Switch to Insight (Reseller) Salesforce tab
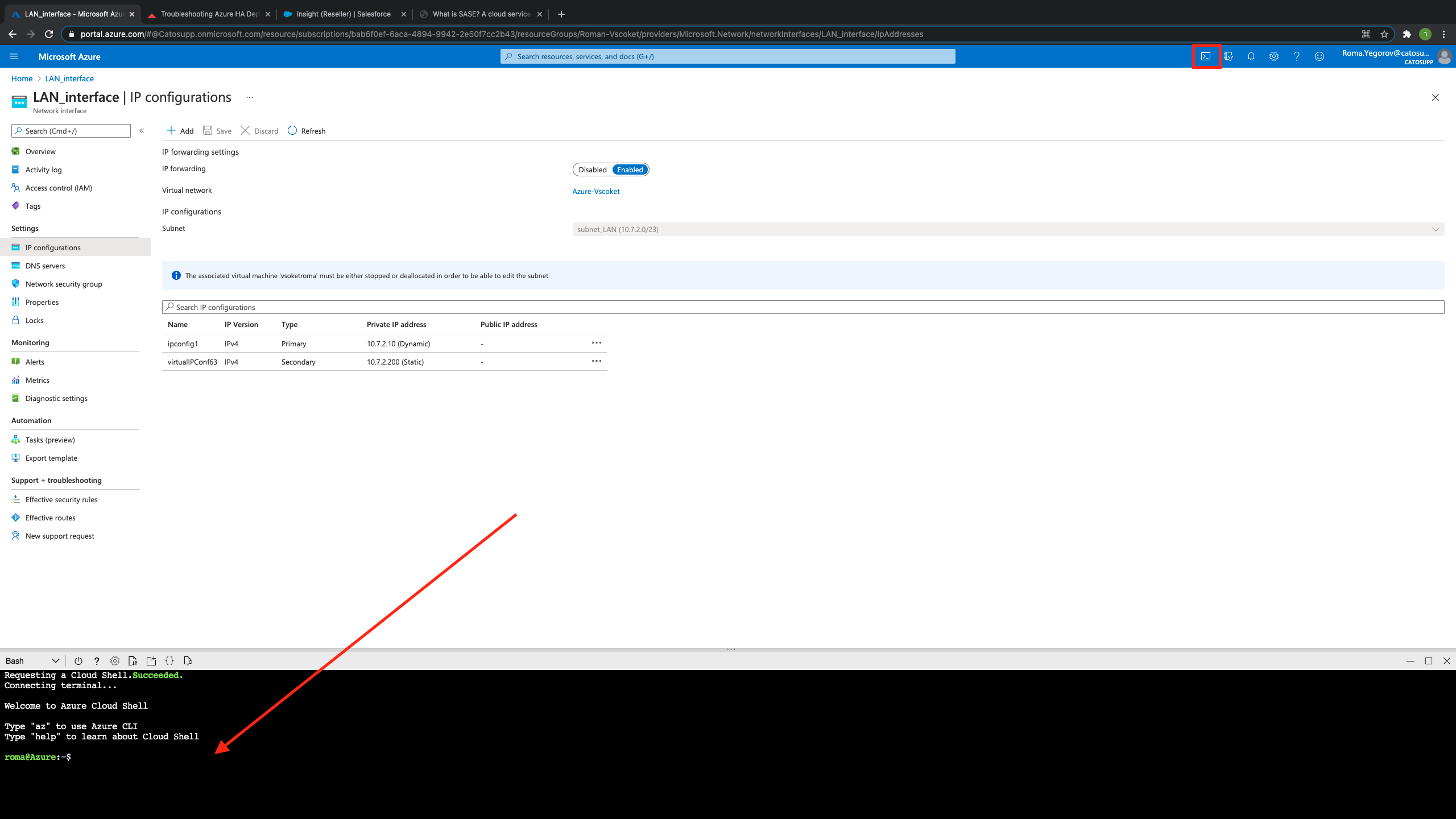This screenshot has width=1456, height=819. pyautogui.click(x=344, y=14)
